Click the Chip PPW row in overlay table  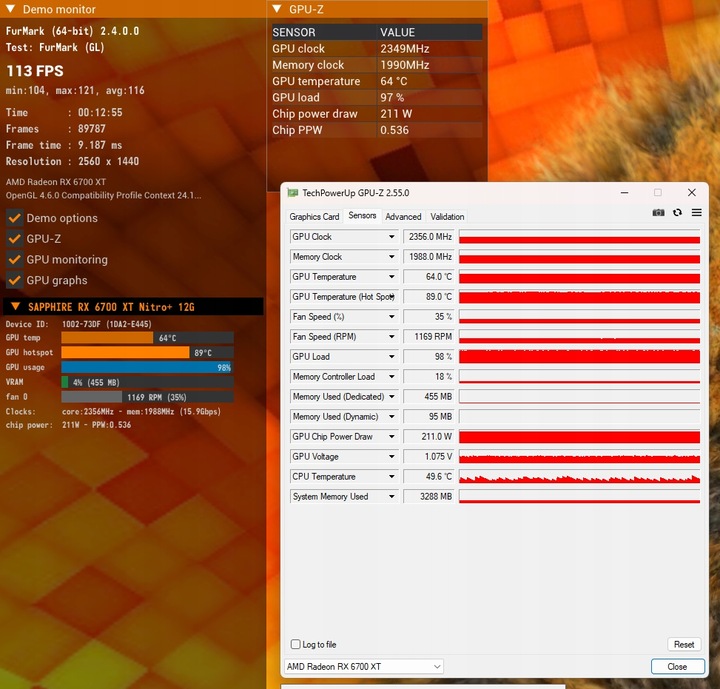[x=377, y=130]
